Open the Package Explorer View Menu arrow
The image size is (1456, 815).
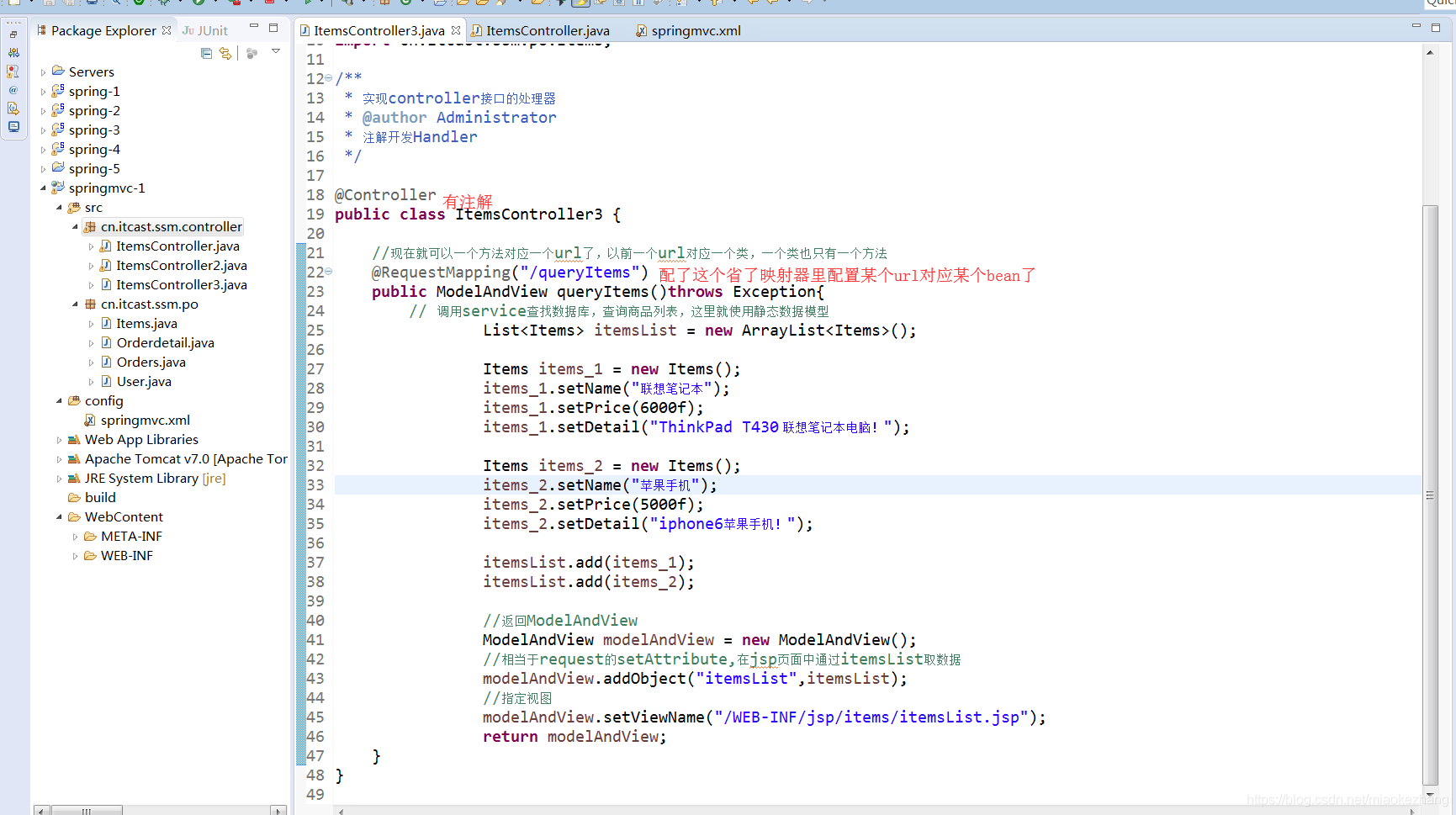tap(275, 52)
